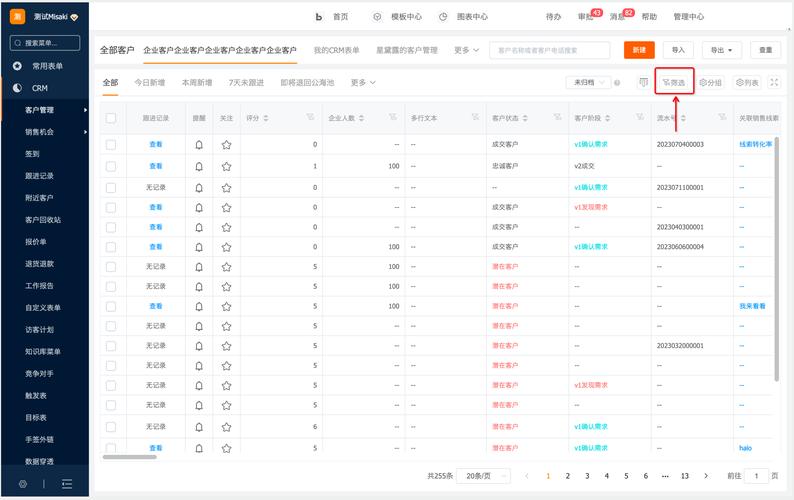Click bell icon in row 2023060600004
794x500 pixels.
[199, 247]
